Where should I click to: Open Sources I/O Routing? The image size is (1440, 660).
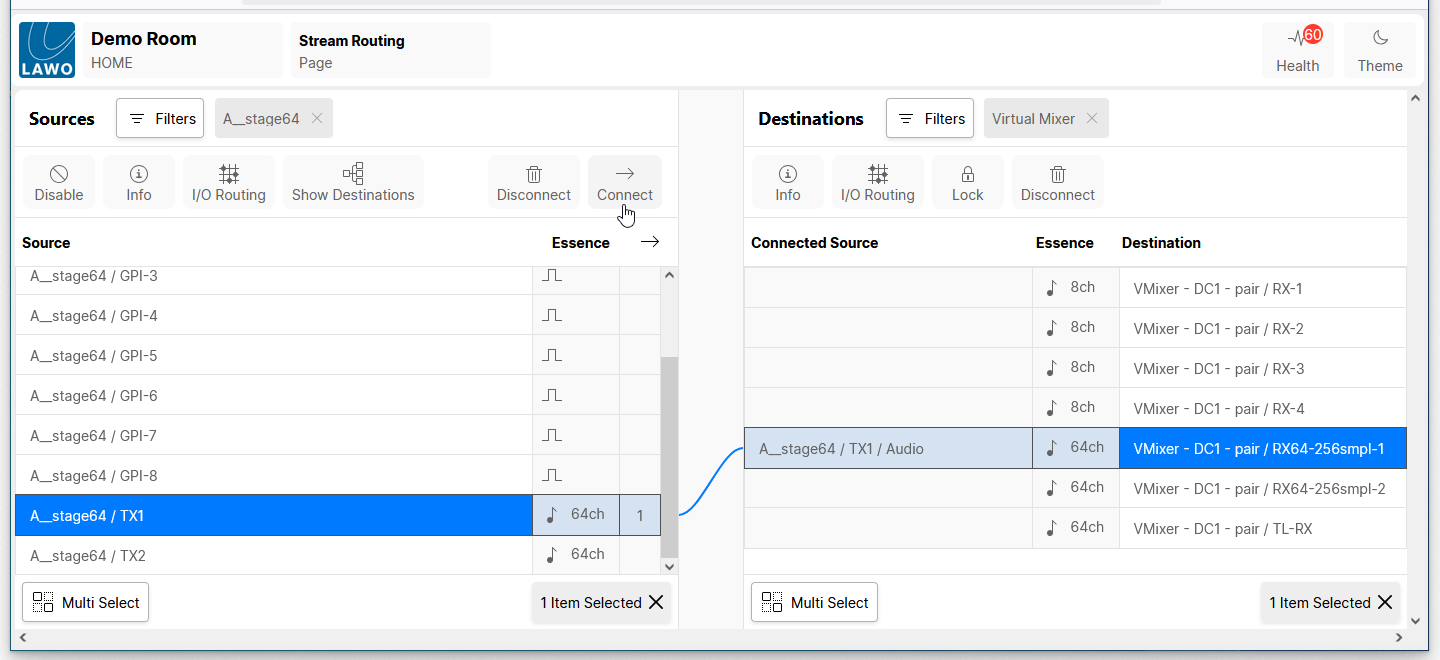(x=229, y=183)
